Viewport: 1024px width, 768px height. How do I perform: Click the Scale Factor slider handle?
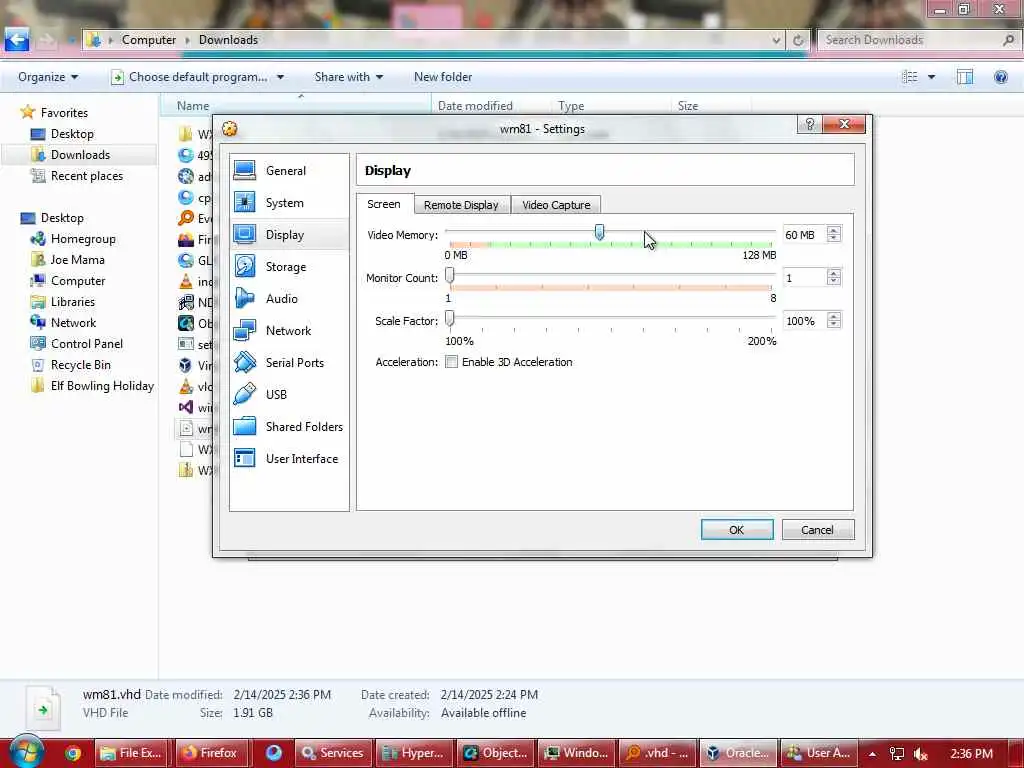pos(450,319)
